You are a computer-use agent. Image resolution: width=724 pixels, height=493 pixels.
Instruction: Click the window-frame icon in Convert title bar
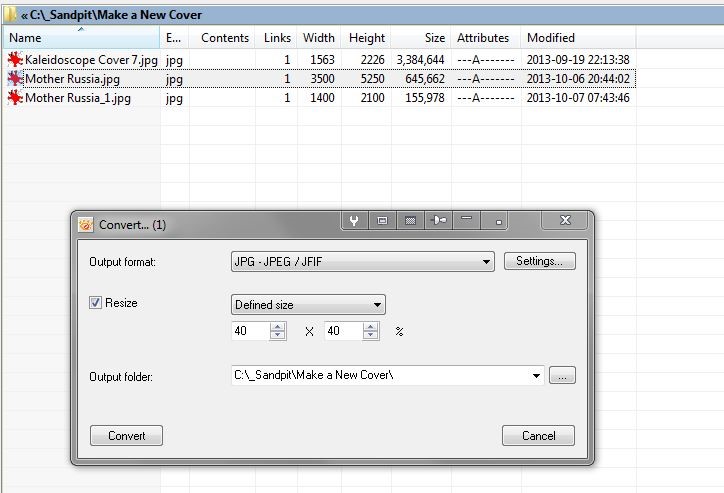(x=382, y=221)
